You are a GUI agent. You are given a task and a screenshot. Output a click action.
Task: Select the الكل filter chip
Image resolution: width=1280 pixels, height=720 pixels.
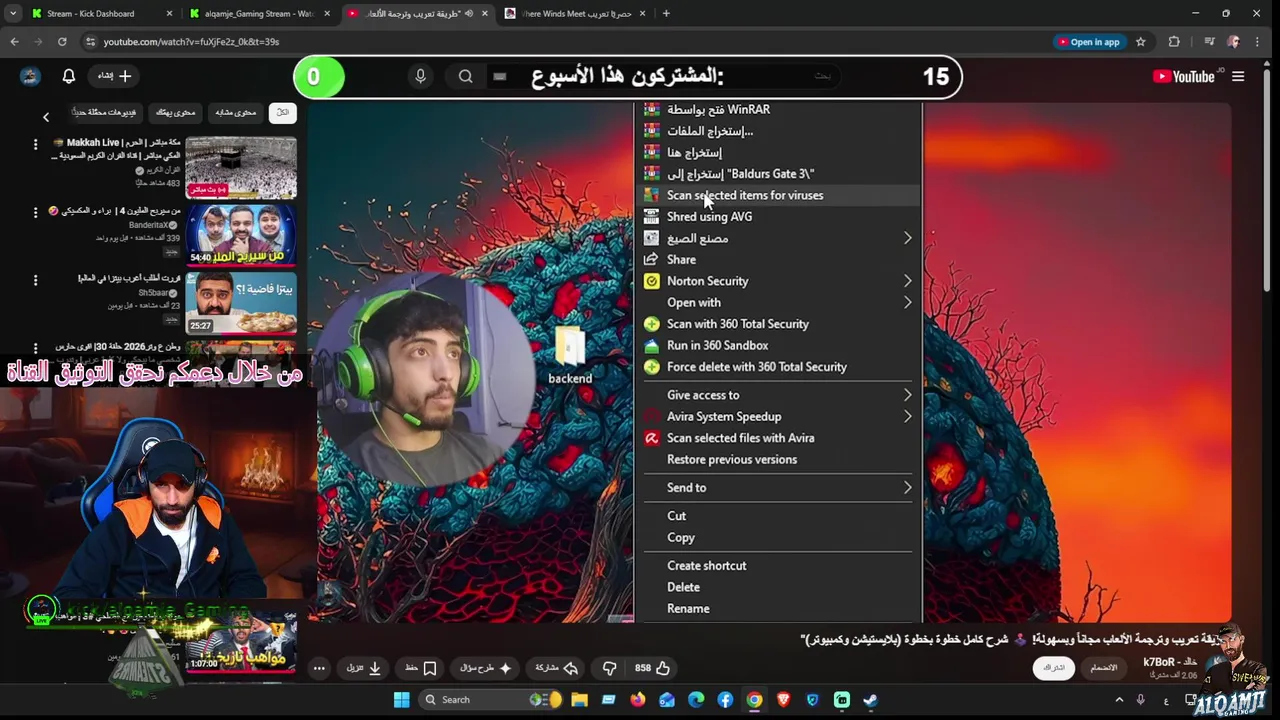(x=283, y=112)
